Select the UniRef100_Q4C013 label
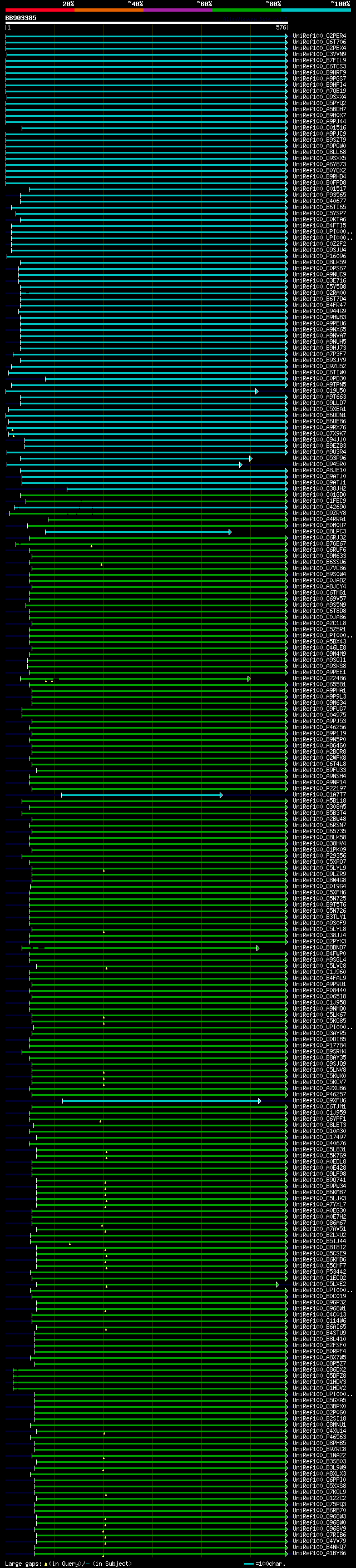356x1568 pixels. [319, 1315]
